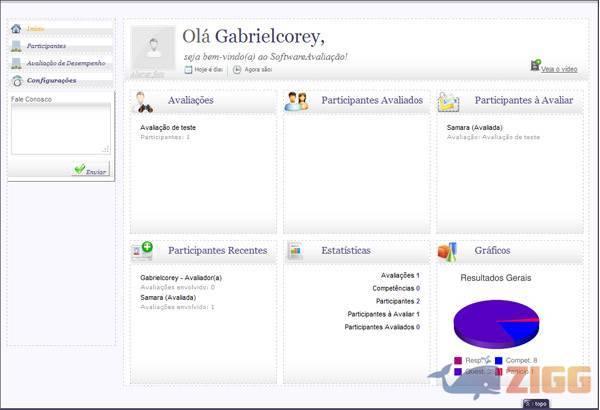Click the purple Quest legend swatch
The width and height of the screenshot is (600, 410).
click(x=458, y=372)
